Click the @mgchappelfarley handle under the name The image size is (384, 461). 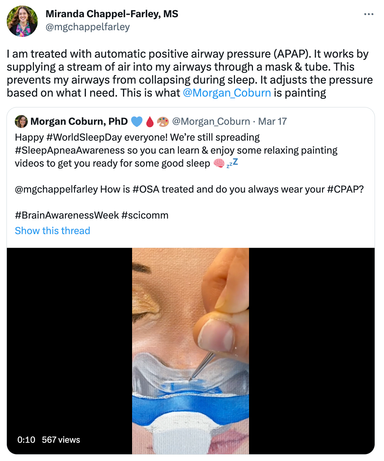click(88, 27)
